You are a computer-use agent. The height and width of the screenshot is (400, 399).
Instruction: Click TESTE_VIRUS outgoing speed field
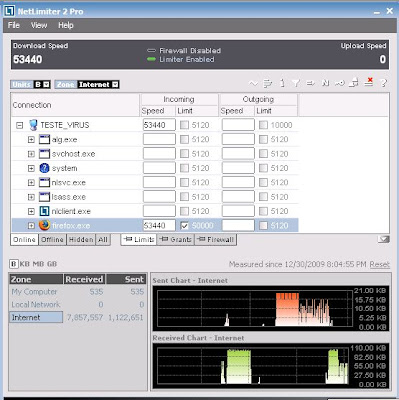(238, 125)
